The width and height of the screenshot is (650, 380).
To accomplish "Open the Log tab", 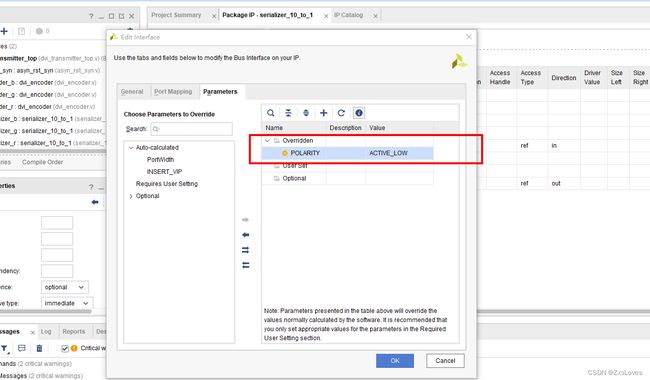I will pos(46,332).
